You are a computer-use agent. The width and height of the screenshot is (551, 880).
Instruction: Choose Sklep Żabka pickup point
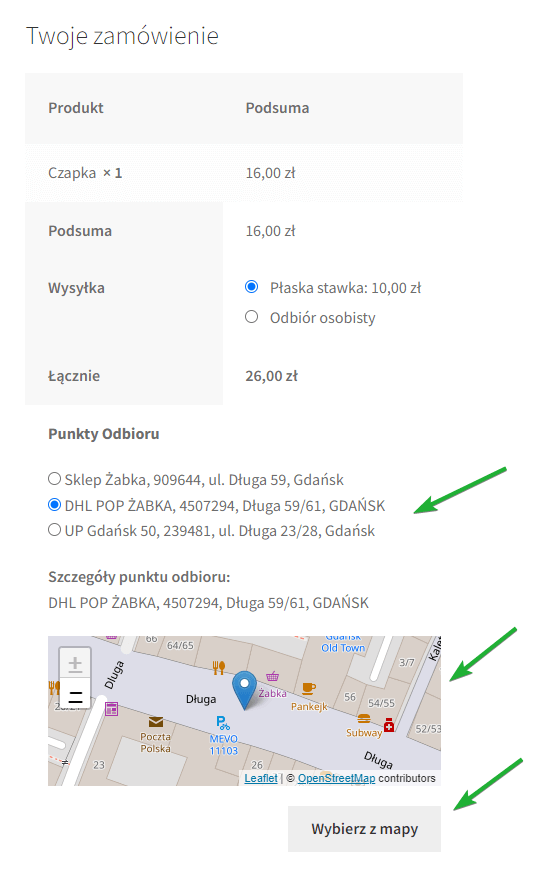(x=54, y=479)
